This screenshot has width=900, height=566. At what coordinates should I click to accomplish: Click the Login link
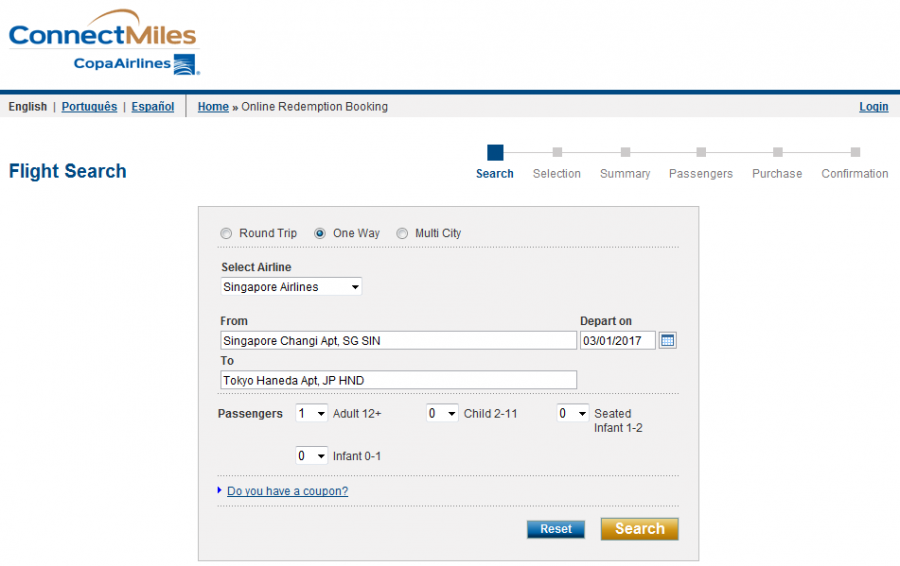pos(874,107)
